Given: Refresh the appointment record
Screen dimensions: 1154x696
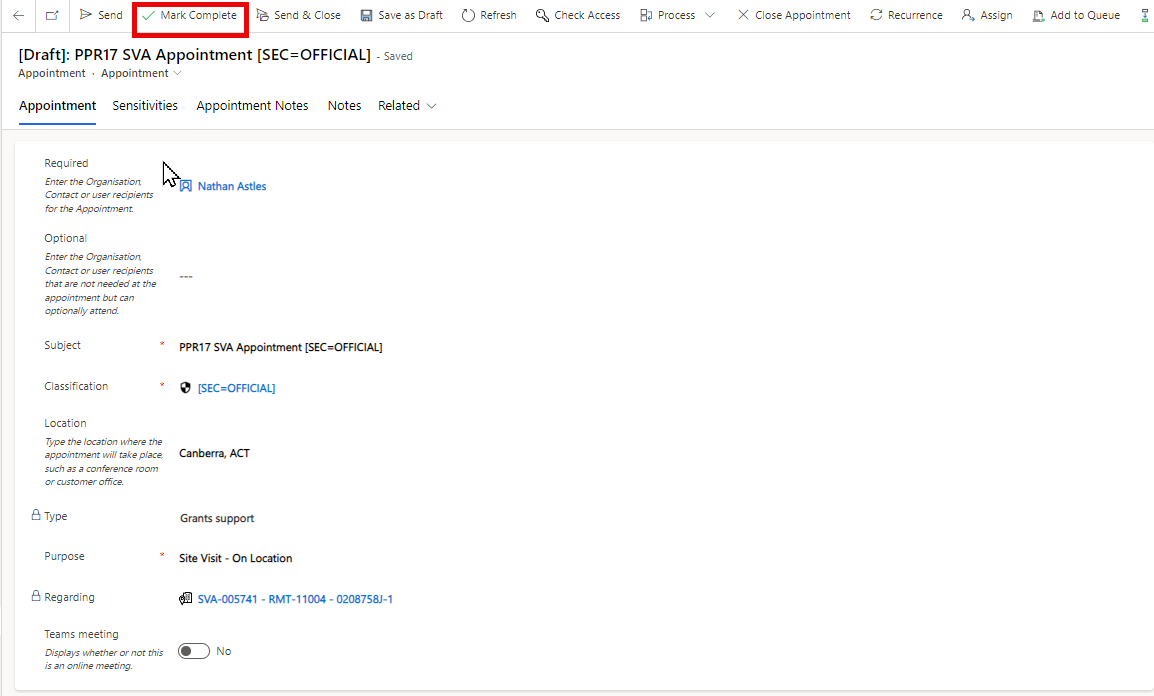Looking at the screenshot, I should click(489, 15).
